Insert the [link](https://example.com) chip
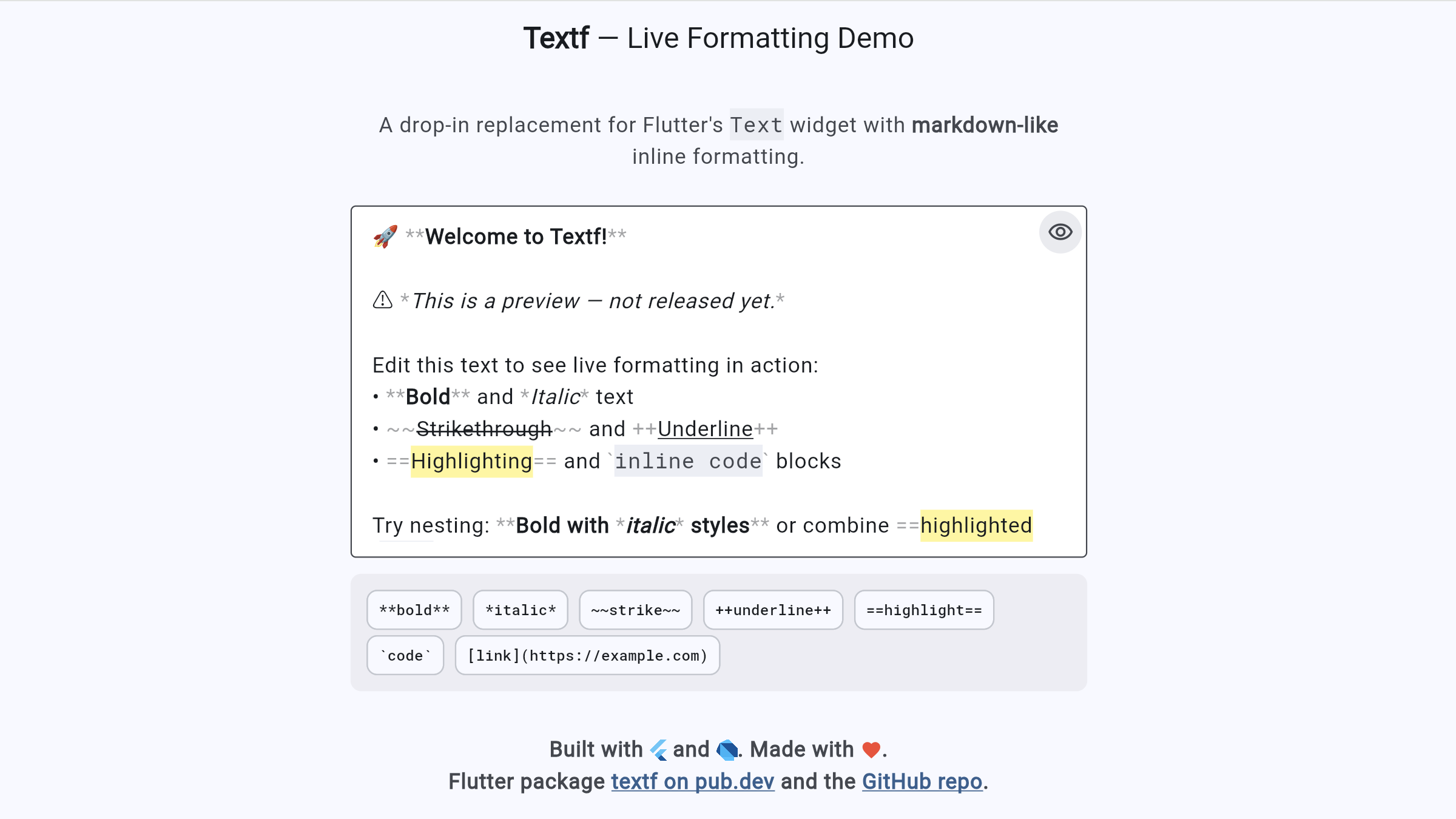The height and width of the screenshot is (819, 1456). (x=587, y=655)
